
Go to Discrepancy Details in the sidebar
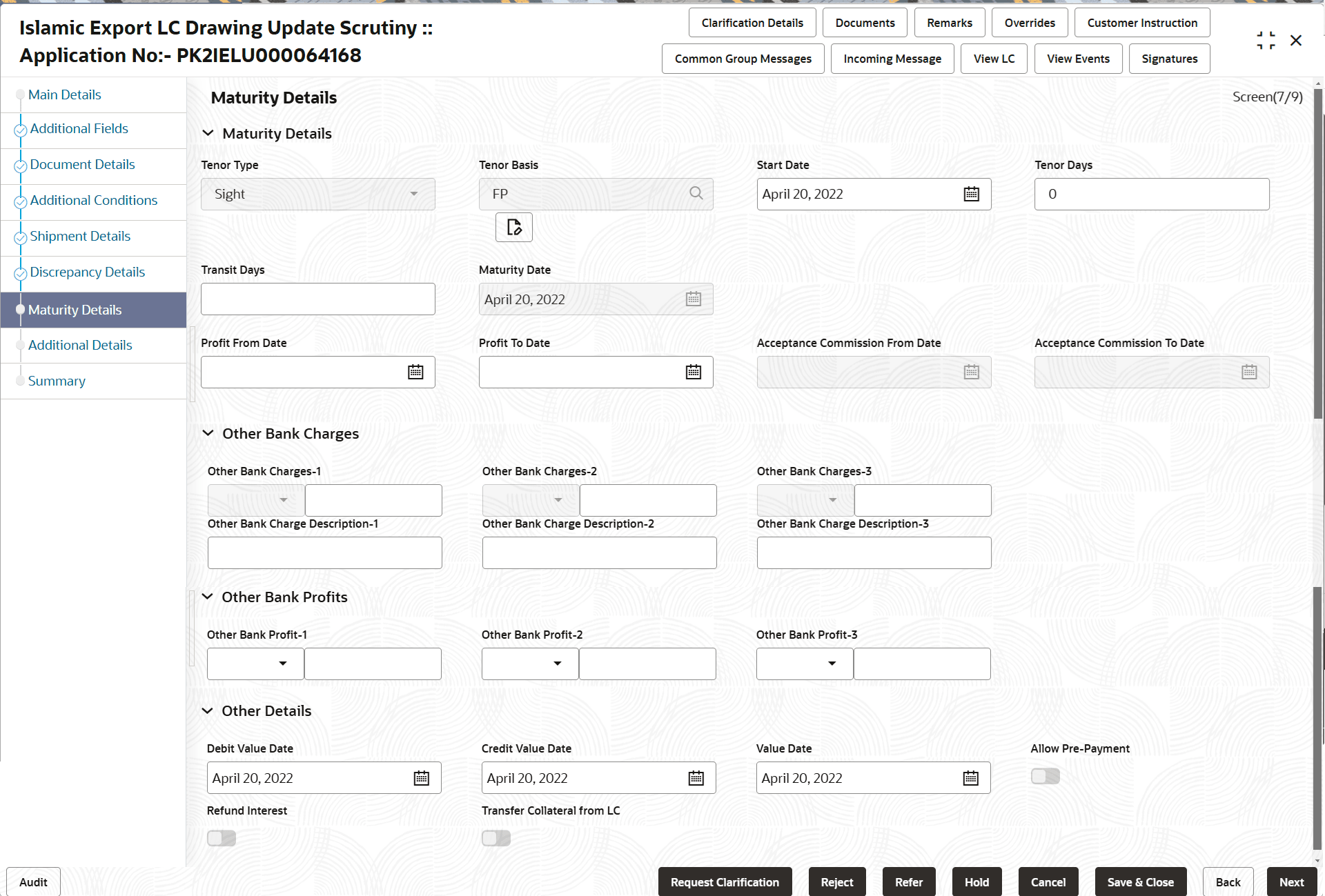click(87, 272)
